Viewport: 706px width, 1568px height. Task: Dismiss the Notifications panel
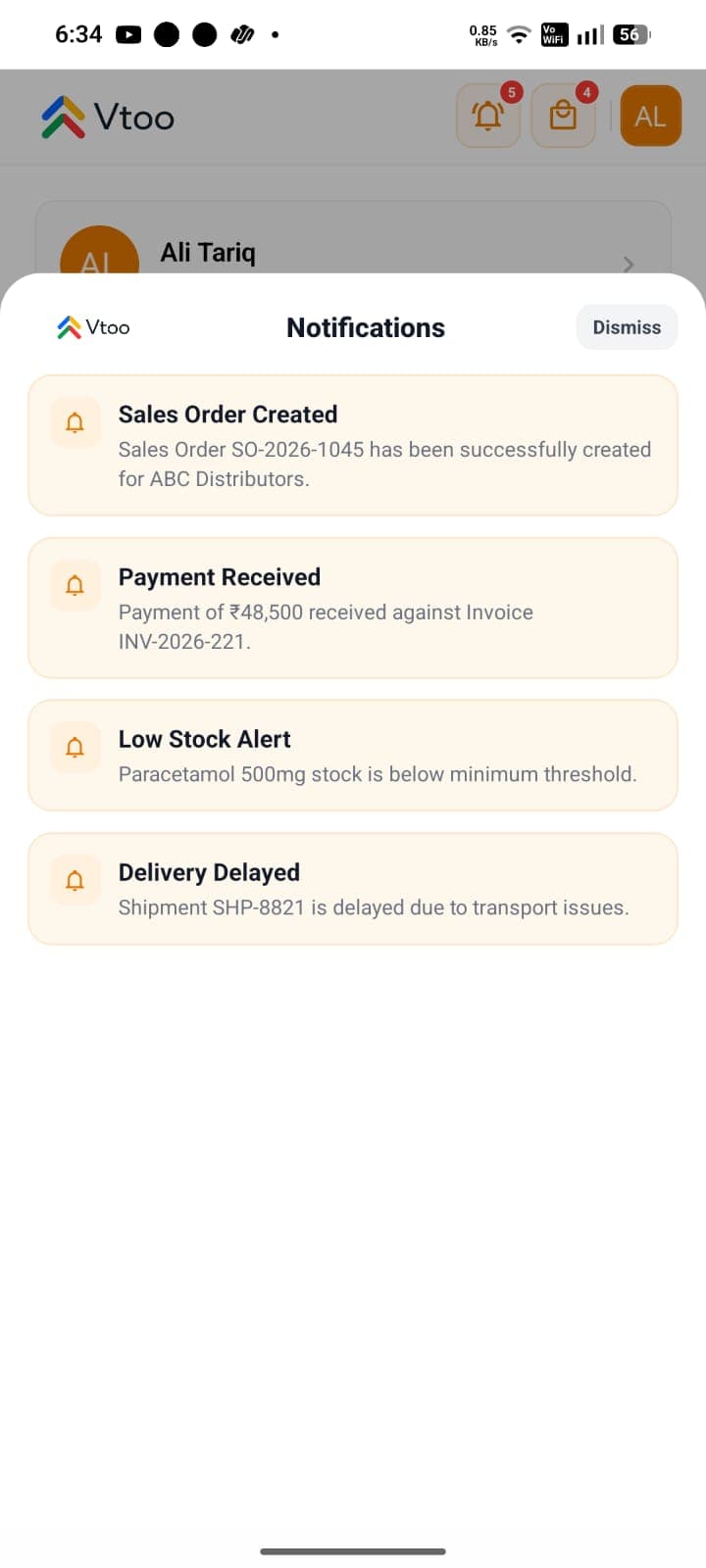click(627, 327)
